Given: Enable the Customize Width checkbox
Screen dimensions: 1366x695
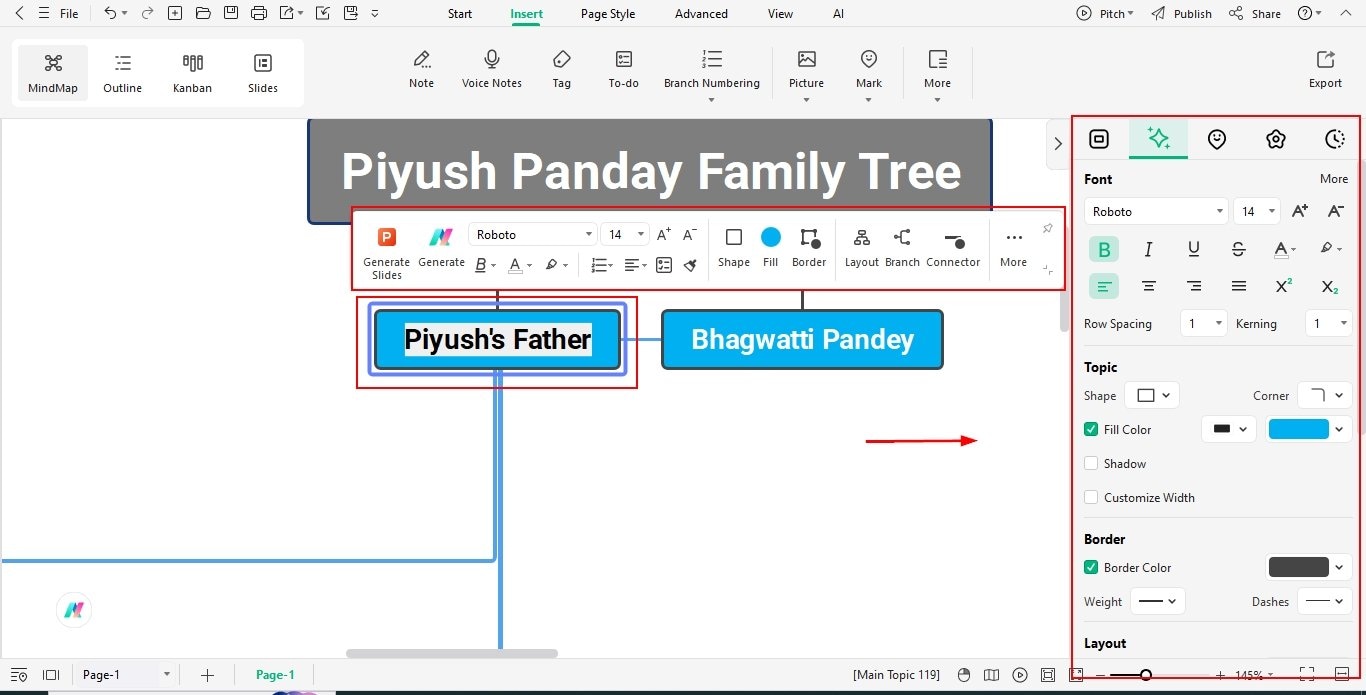Looking at the screenshot, I should tap(1091, 497).
